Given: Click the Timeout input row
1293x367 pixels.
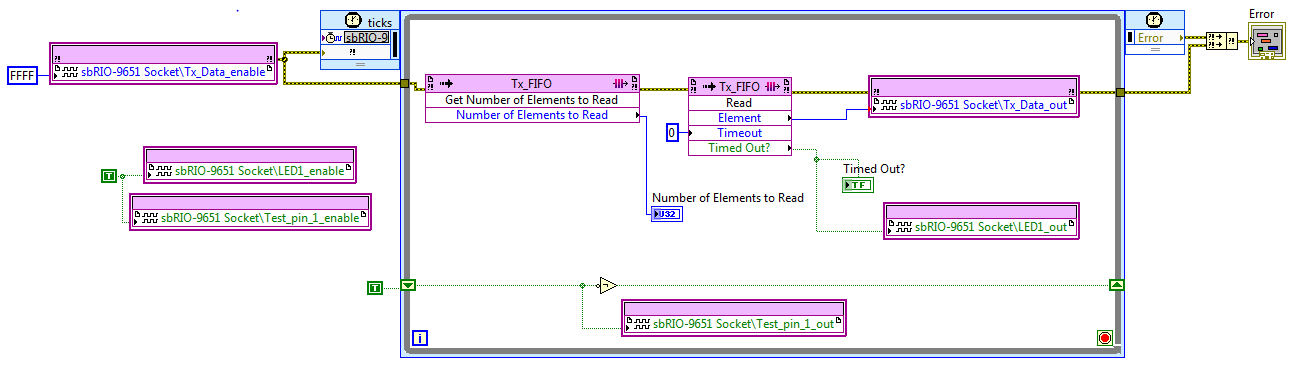Looking at the screenshot, I should pyautogui.click(x=740, y=133).
